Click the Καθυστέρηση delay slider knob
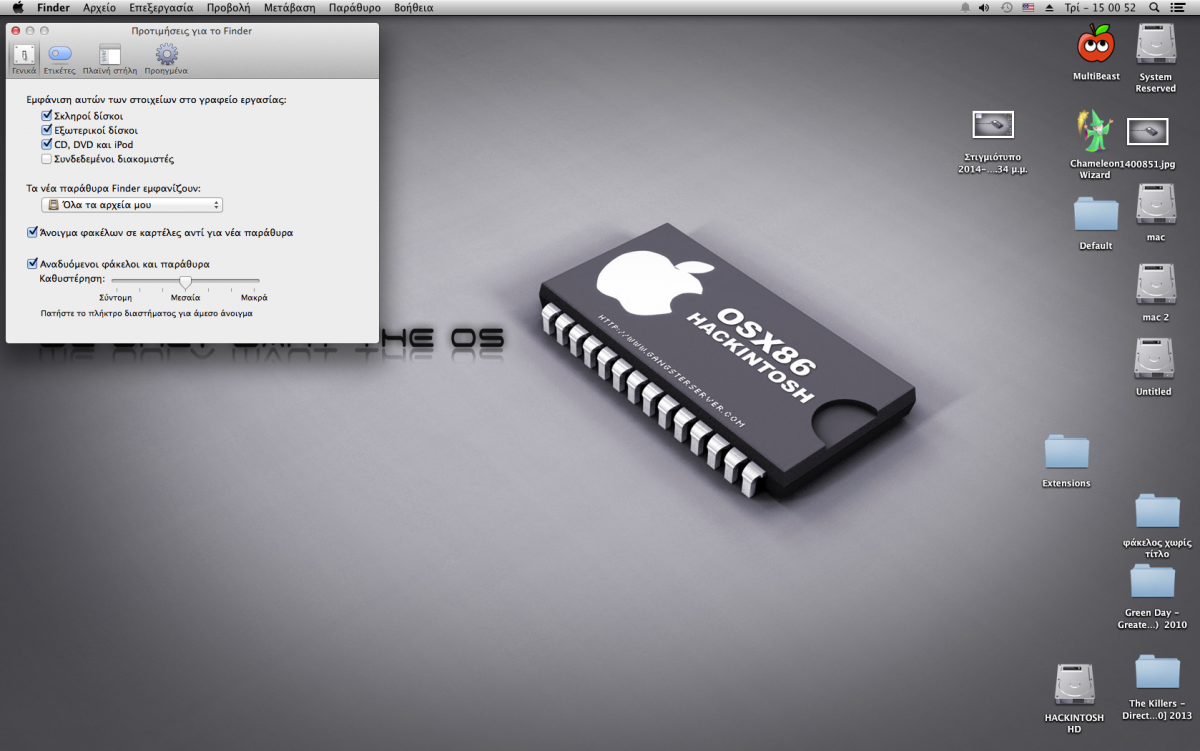 (x=185, y=283)
